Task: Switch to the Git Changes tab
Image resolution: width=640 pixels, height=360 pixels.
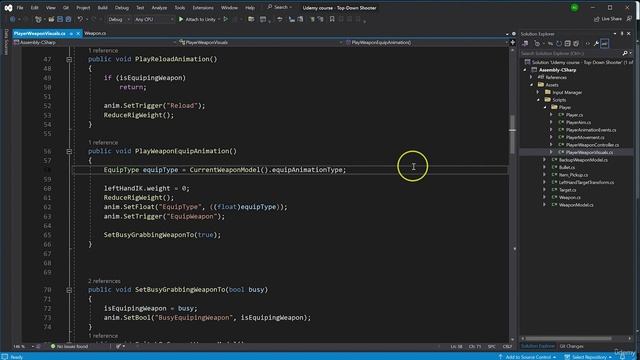Action: click(571, 346)
